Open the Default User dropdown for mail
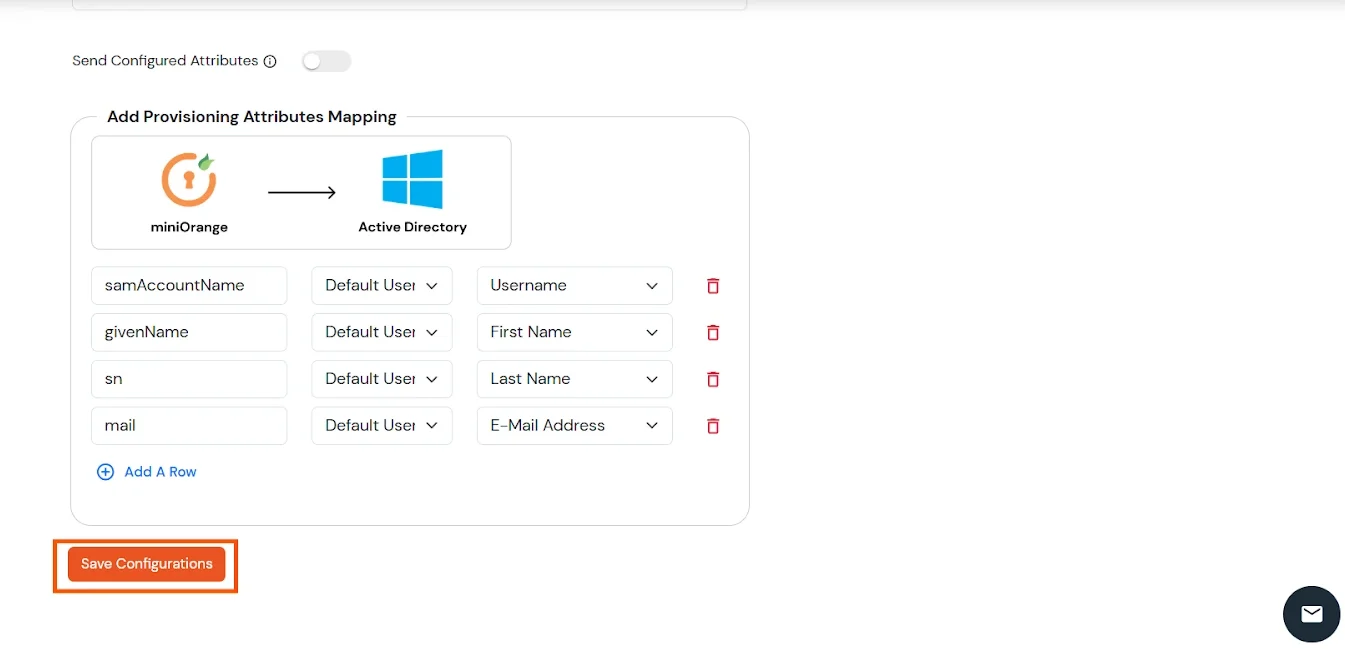The width and height of the screenshot is (1345, 649). pos(382,425)
